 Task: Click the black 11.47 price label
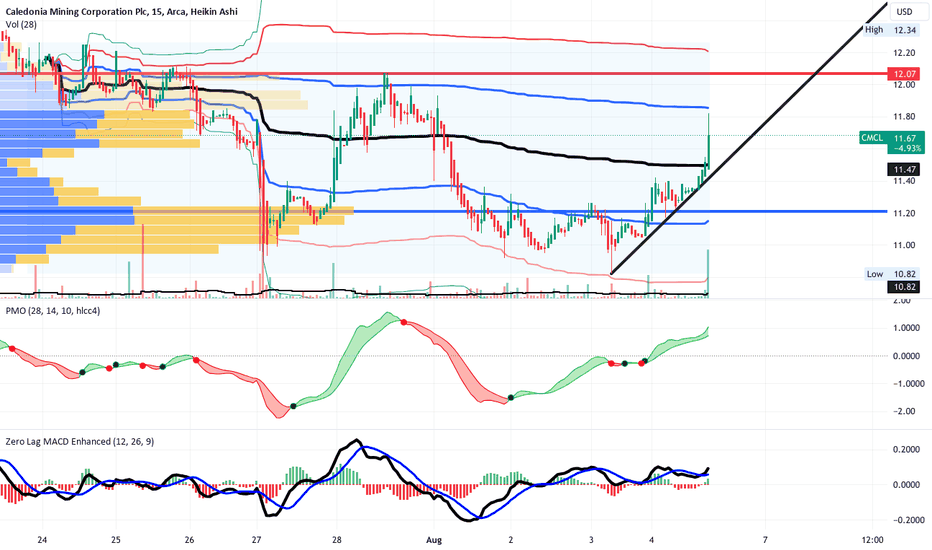(905, 169)
